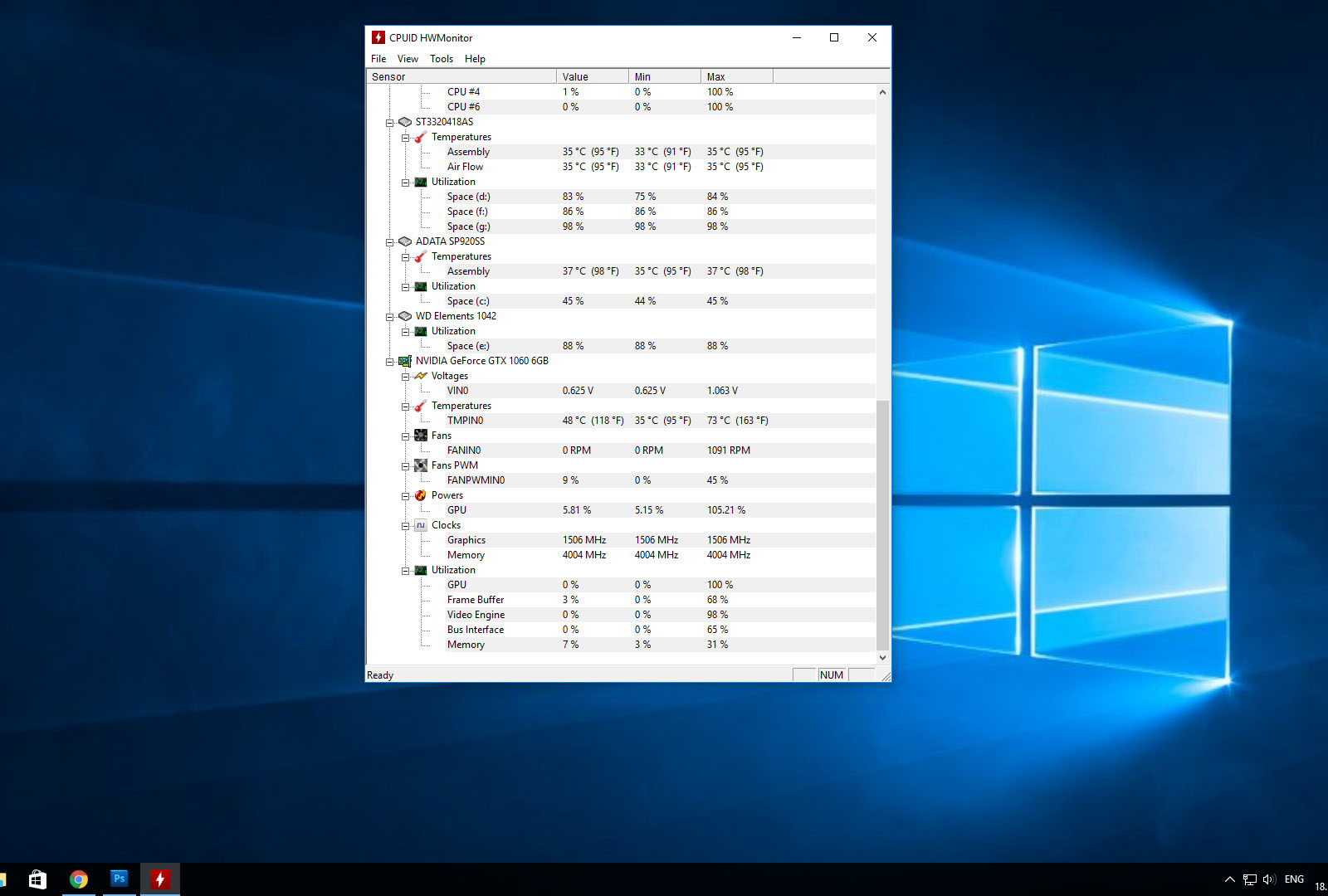Show hidden system tray icons

click(x=1230, y=879)
